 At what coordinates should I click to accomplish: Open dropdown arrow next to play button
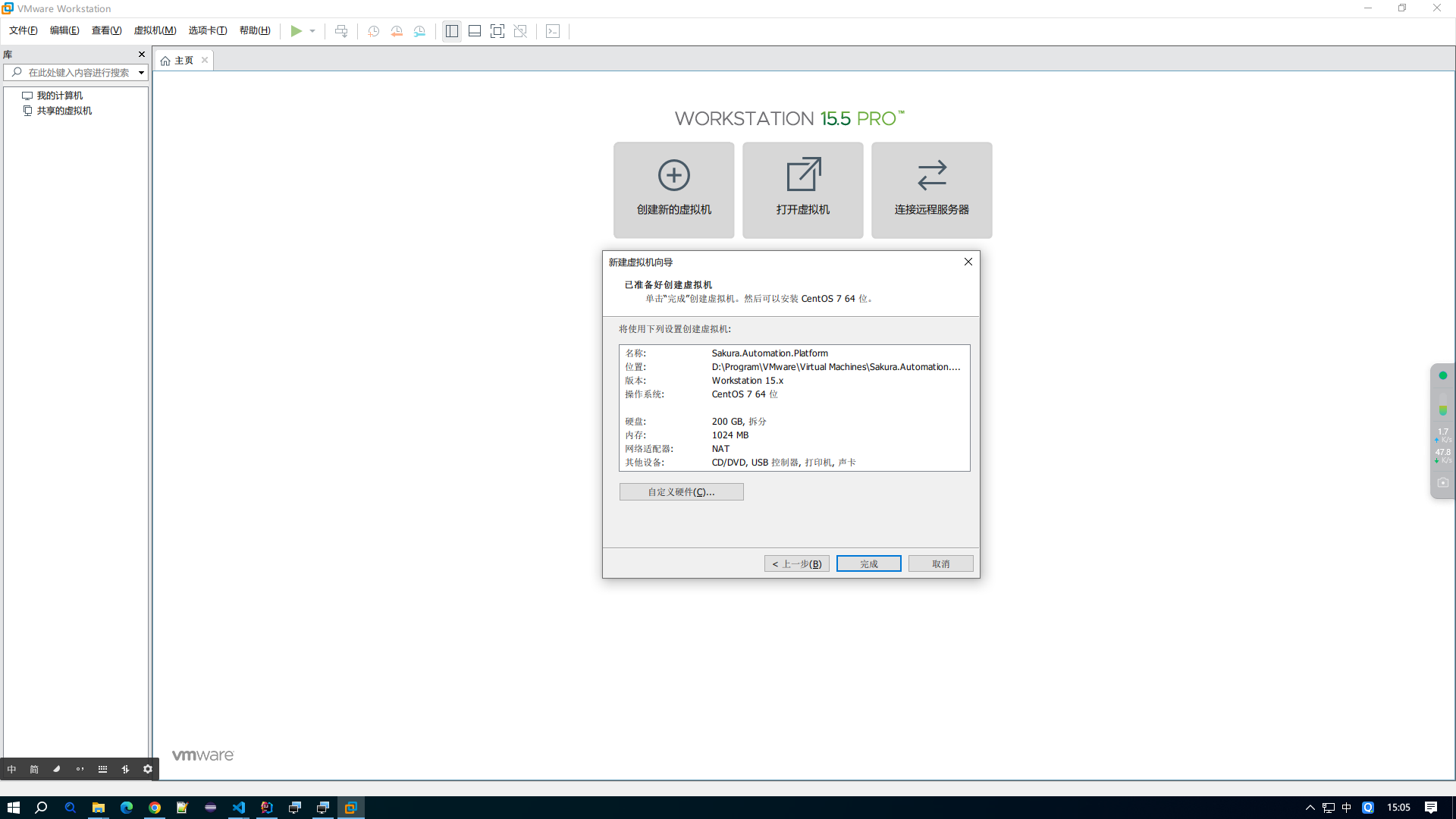pyautogui.click(x=312, y=31)
